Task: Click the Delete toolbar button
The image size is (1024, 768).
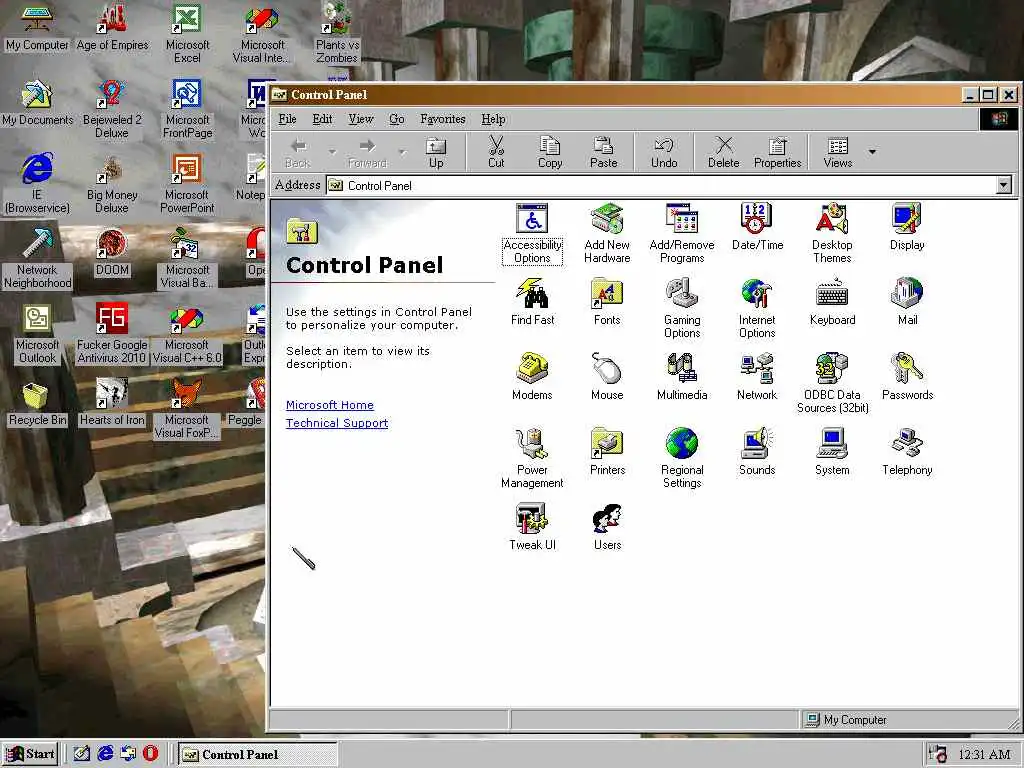Action: pos(724,152)
